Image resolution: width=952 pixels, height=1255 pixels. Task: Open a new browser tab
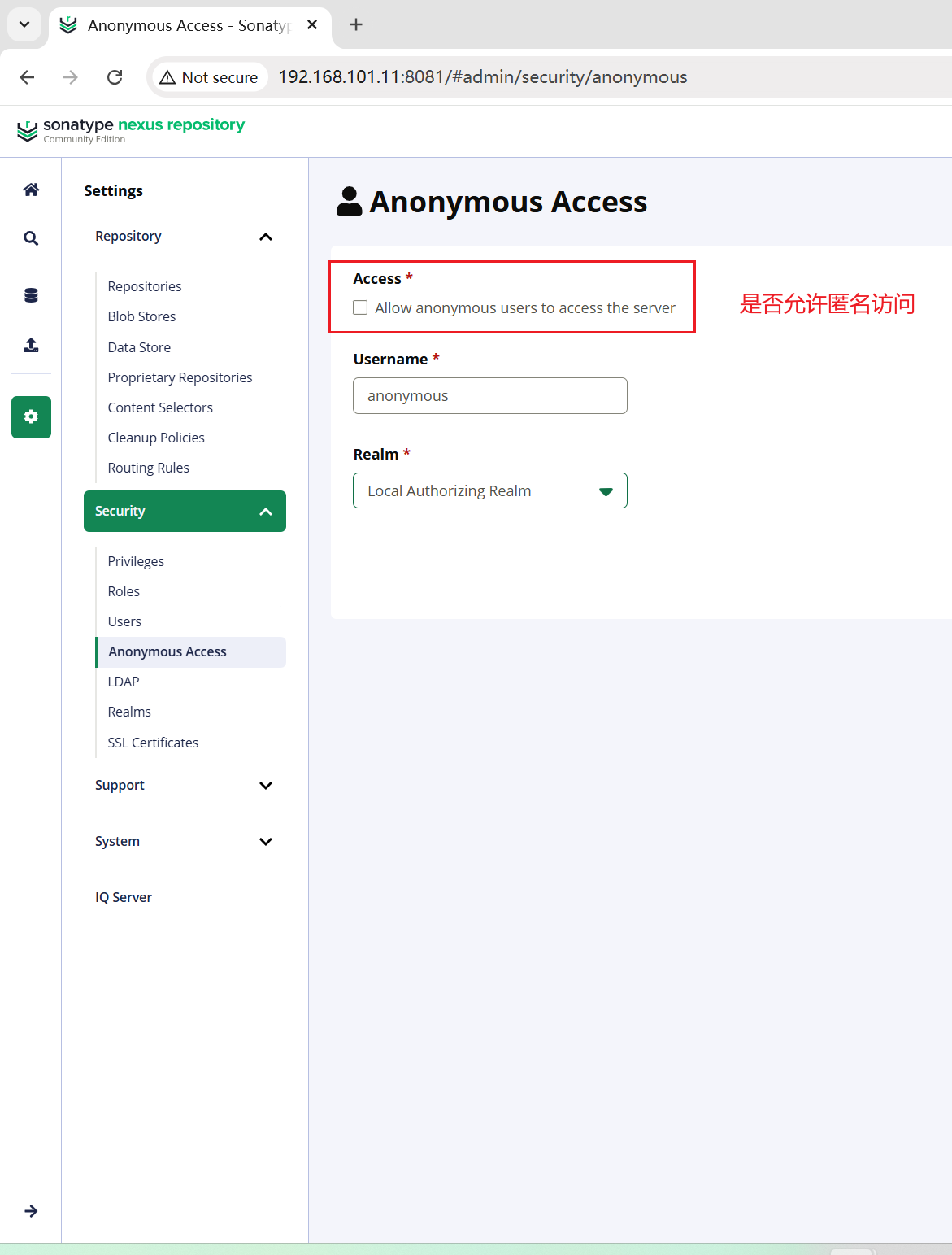point(356,24)
